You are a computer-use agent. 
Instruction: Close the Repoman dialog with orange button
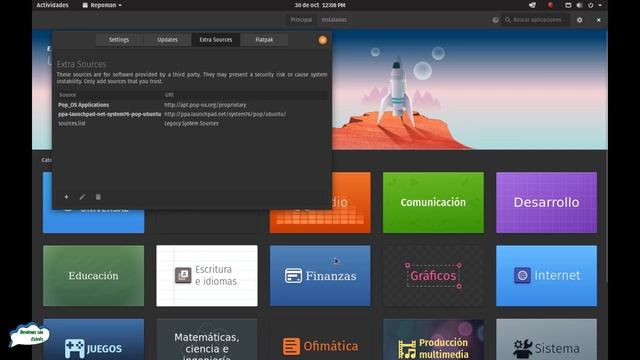pos(322,40)
